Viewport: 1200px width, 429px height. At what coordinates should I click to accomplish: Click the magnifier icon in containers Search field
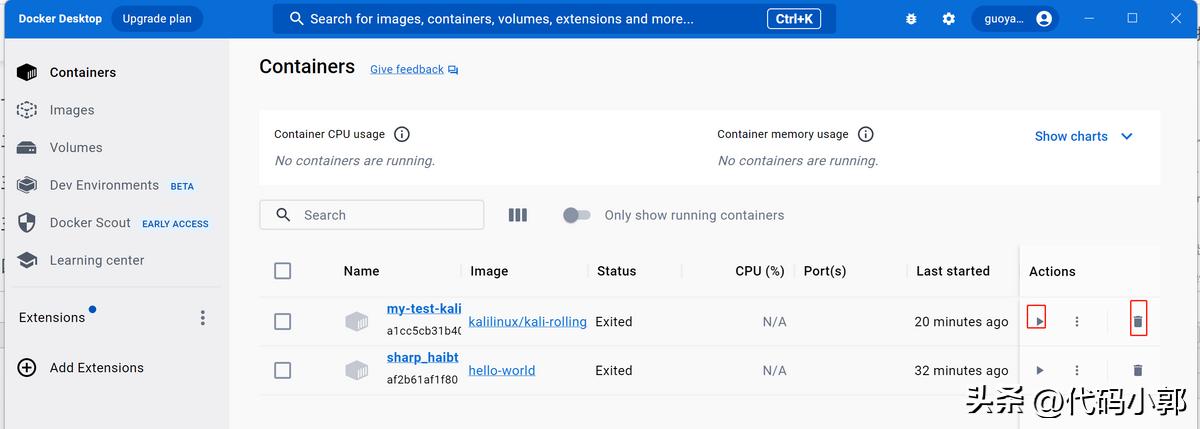tap(283, 215)
